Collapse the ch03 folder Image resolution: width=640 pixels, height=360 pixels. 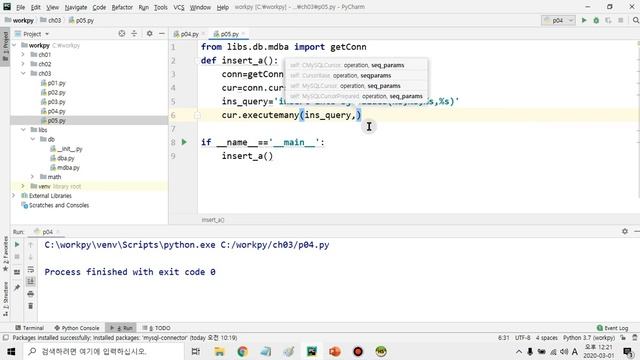pyautogui.click(x=23, y=73)
